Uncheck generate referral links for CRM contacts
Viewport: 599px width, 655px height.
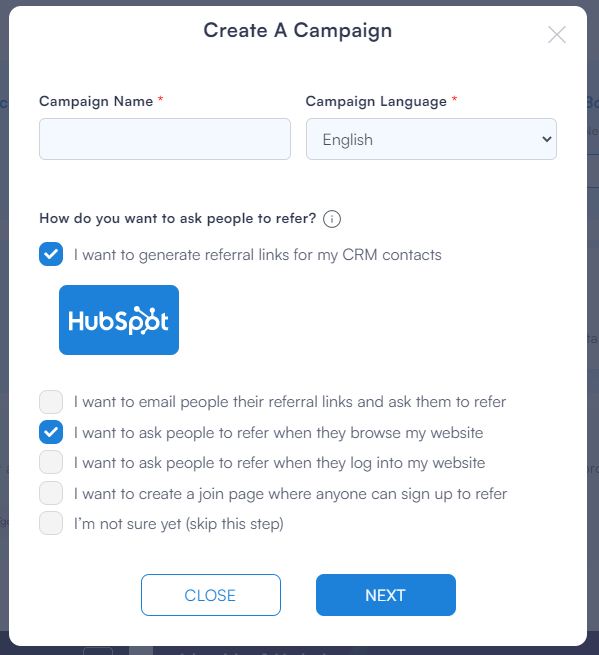(x=51, y=254)
